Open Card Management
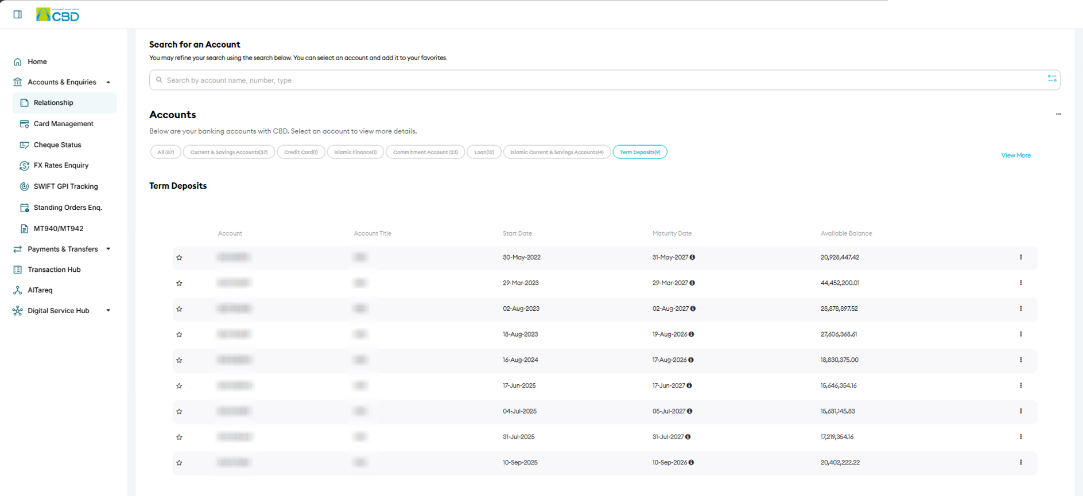 pos(64,124)
